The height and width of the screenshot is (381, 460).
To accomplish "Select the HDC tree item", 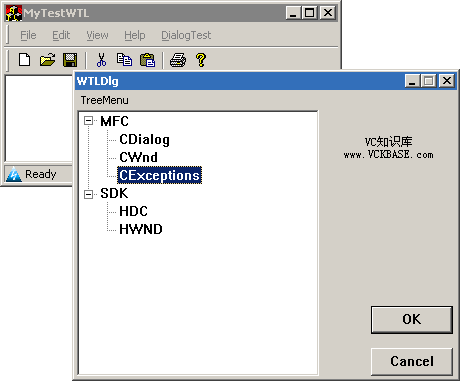I will tap(133, 211).
